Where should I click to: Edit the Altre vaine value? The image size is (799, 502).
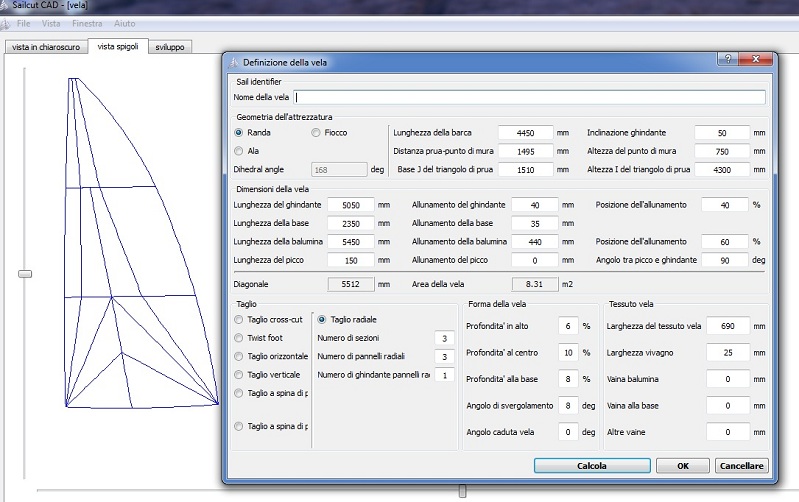coord(728,432)
